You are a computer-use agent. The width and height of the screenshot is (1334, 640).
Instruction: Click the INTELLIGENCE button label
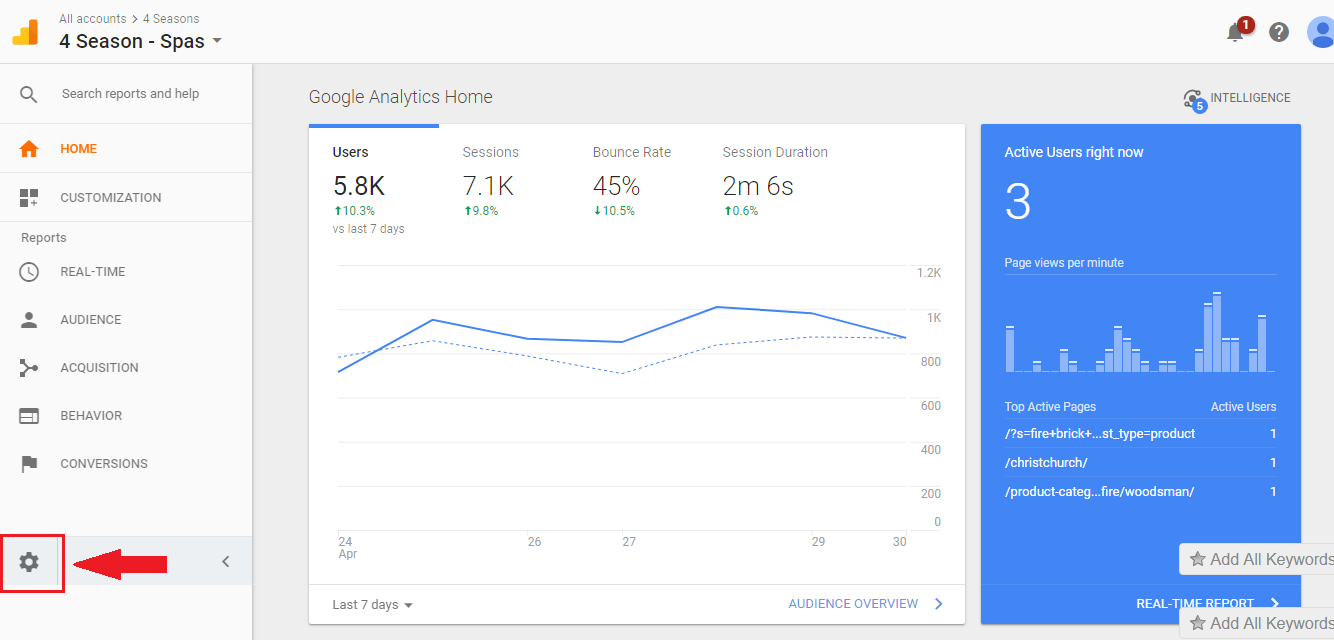[1250, 98]
